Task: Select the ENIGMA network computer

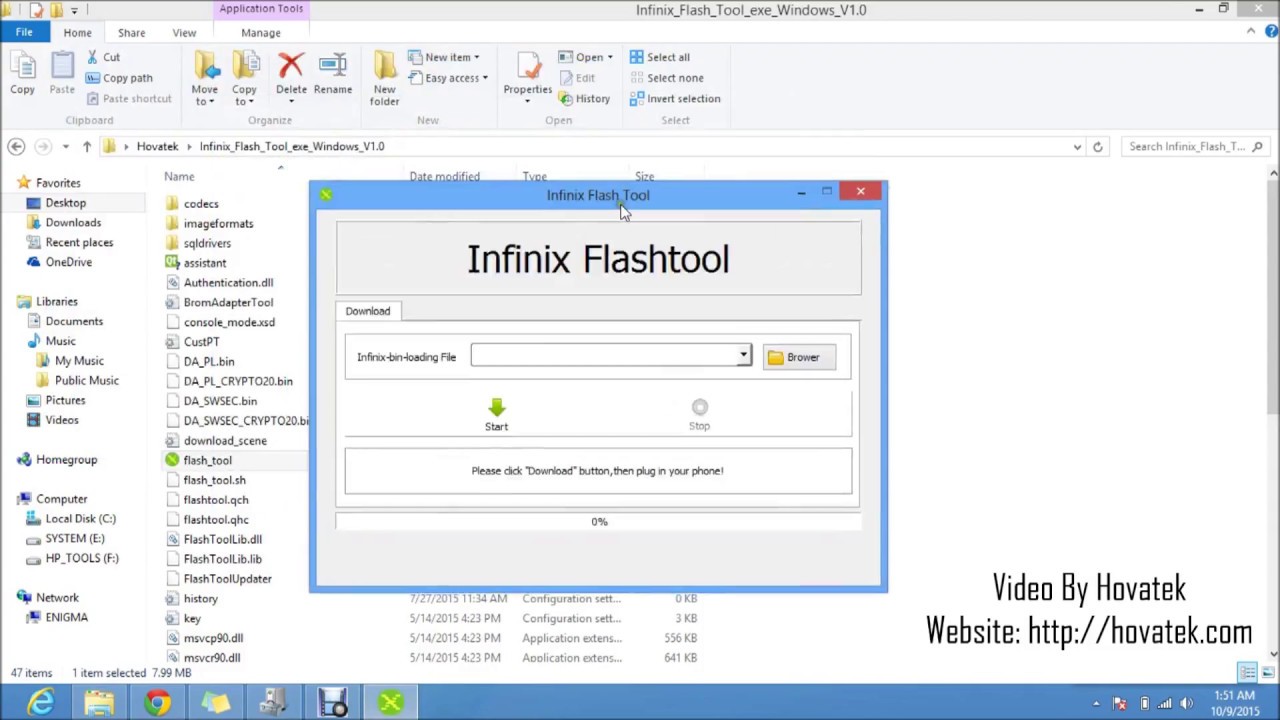Action: click(66, 617)
